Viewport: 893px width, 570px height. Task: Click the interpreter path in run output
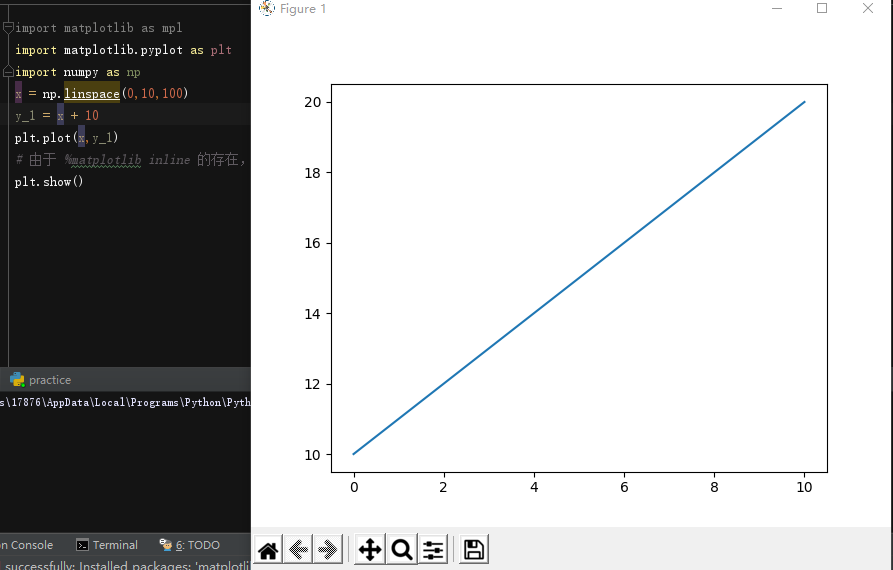pyautogui.click(x=125, y=403)
